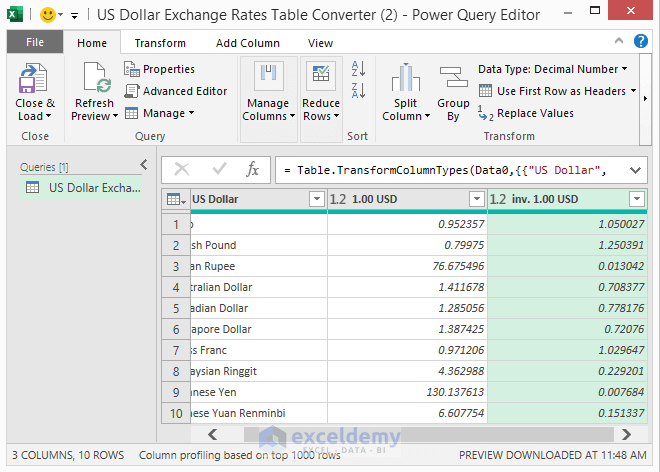The image size is (660, 472).
Task: Click the cell with value 0.778176
Action: point(567,308)
